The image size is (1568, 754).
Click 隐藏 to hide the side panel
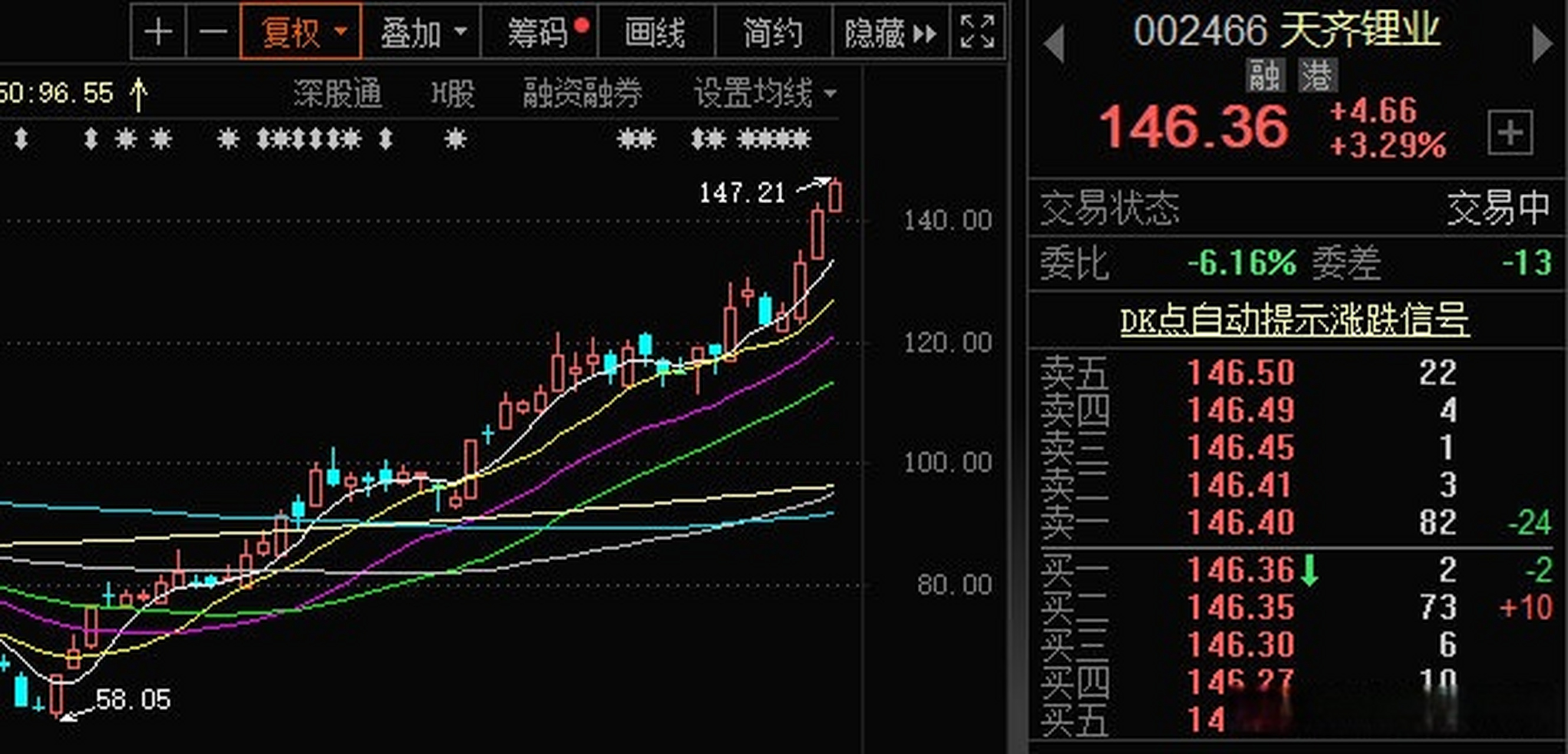pyautogui.click(x=891, y=32)
